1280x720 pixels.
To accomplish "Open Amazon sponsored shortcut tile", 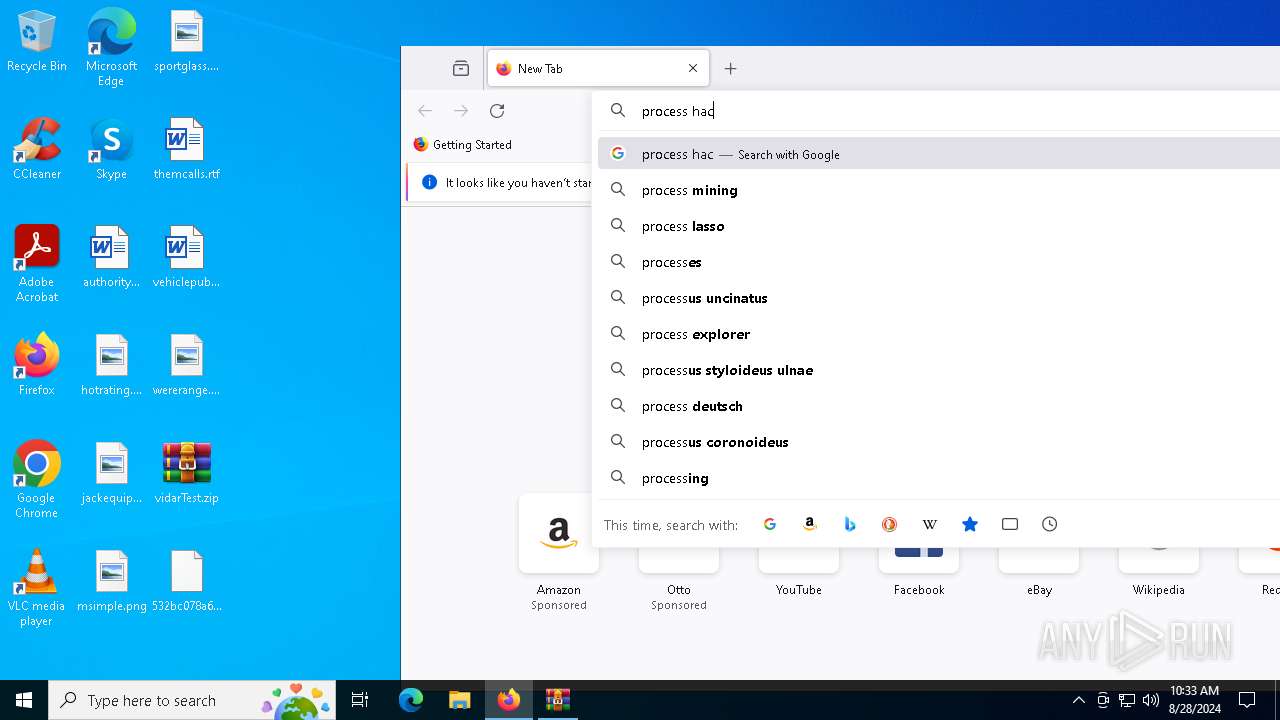I will pyautogui.click(x=559, y=554).
